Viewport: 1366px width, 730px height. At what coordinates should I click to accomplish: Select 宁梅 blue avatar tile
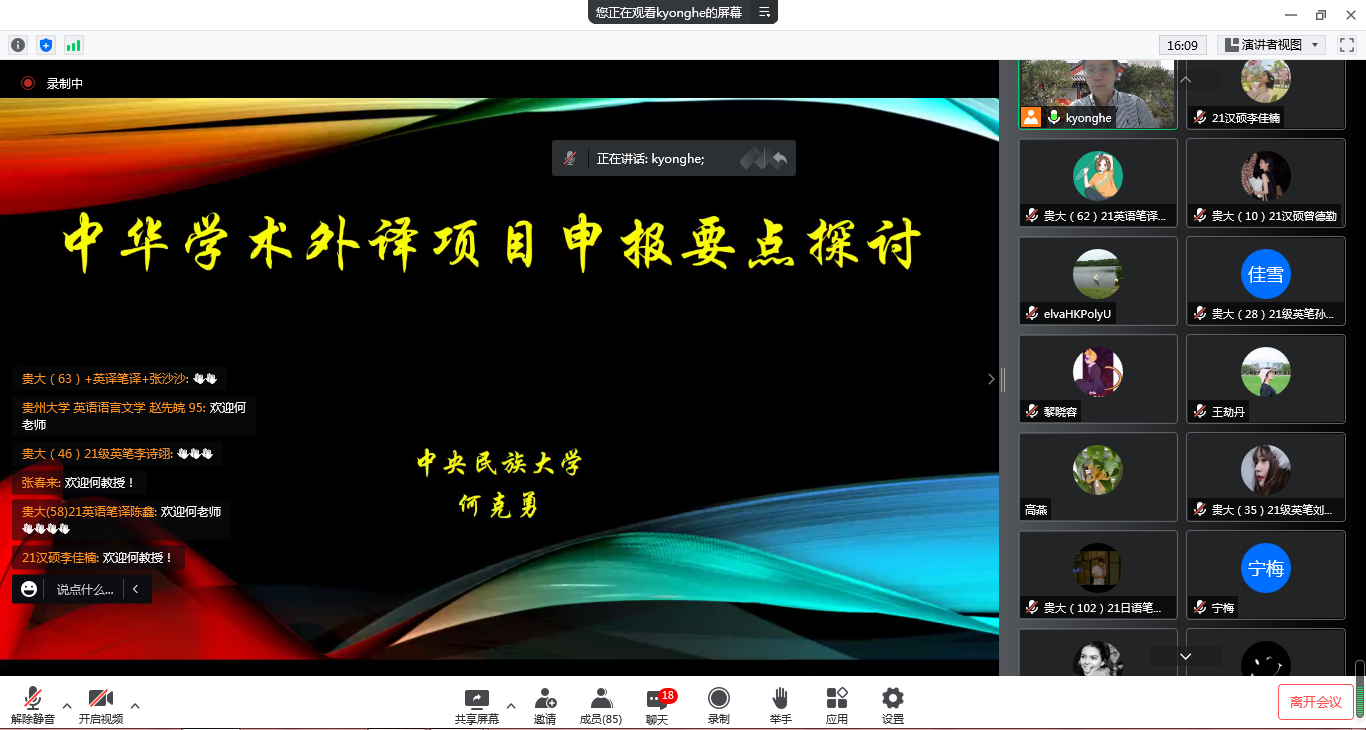[x=1266, y=568]
